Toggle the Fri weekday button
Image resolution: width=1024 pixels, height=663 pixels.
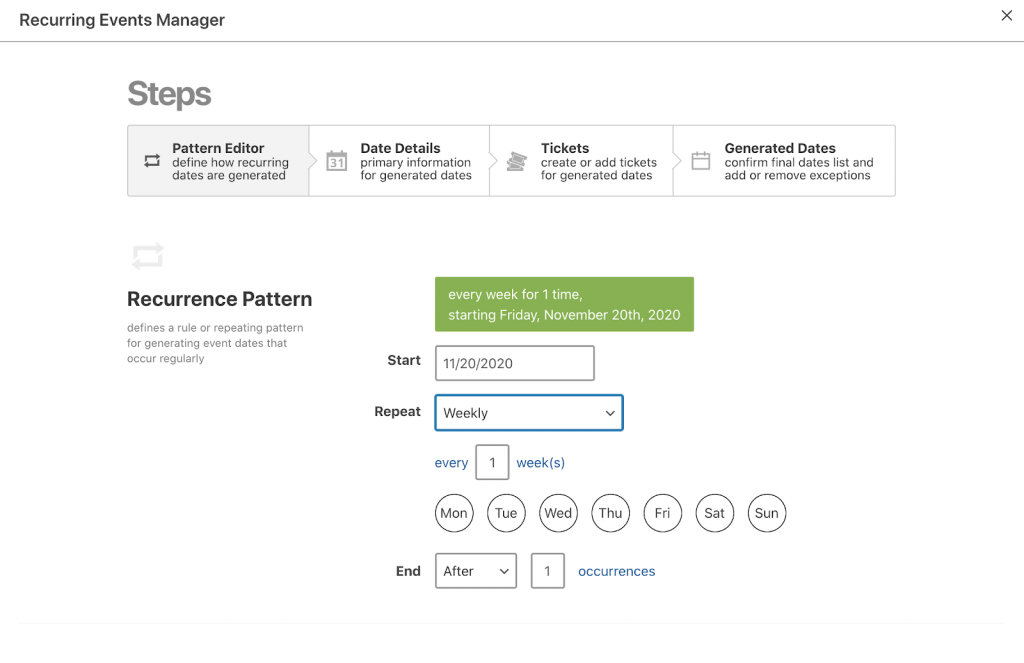663,513
